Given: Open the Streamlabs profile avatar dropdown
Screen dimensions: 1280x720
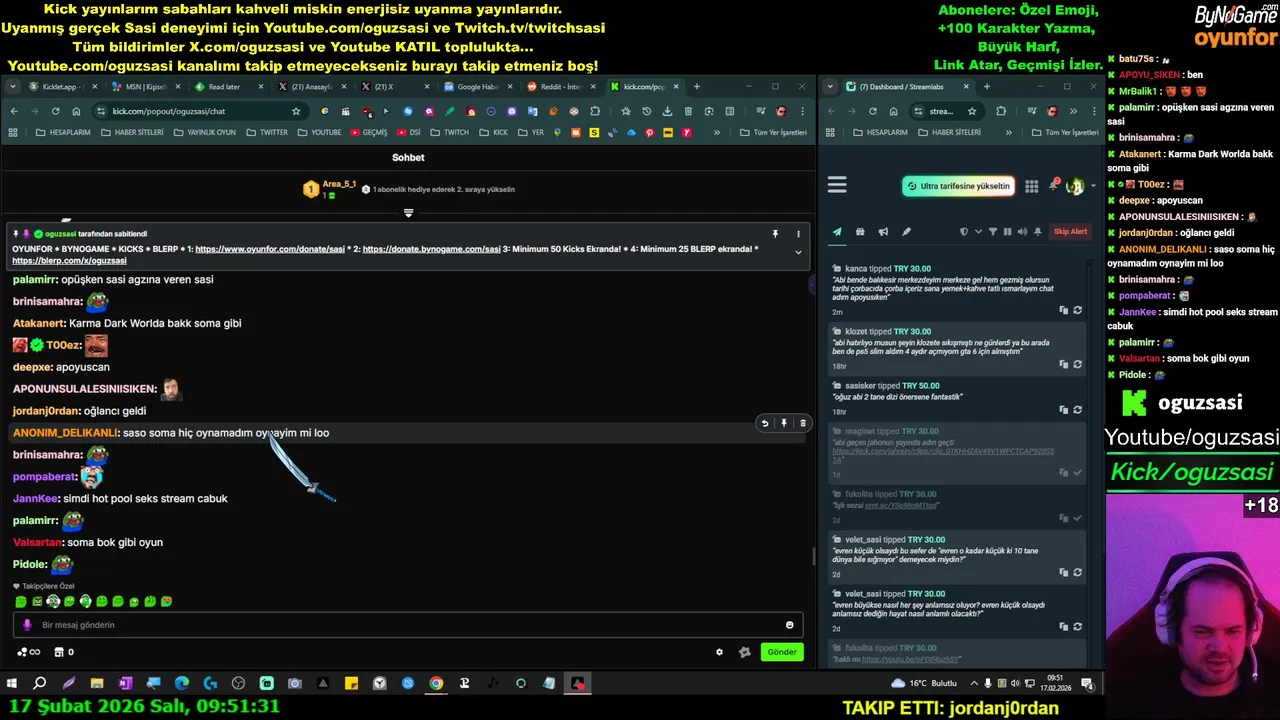Looking at the screenshot, I should 1078,186.
